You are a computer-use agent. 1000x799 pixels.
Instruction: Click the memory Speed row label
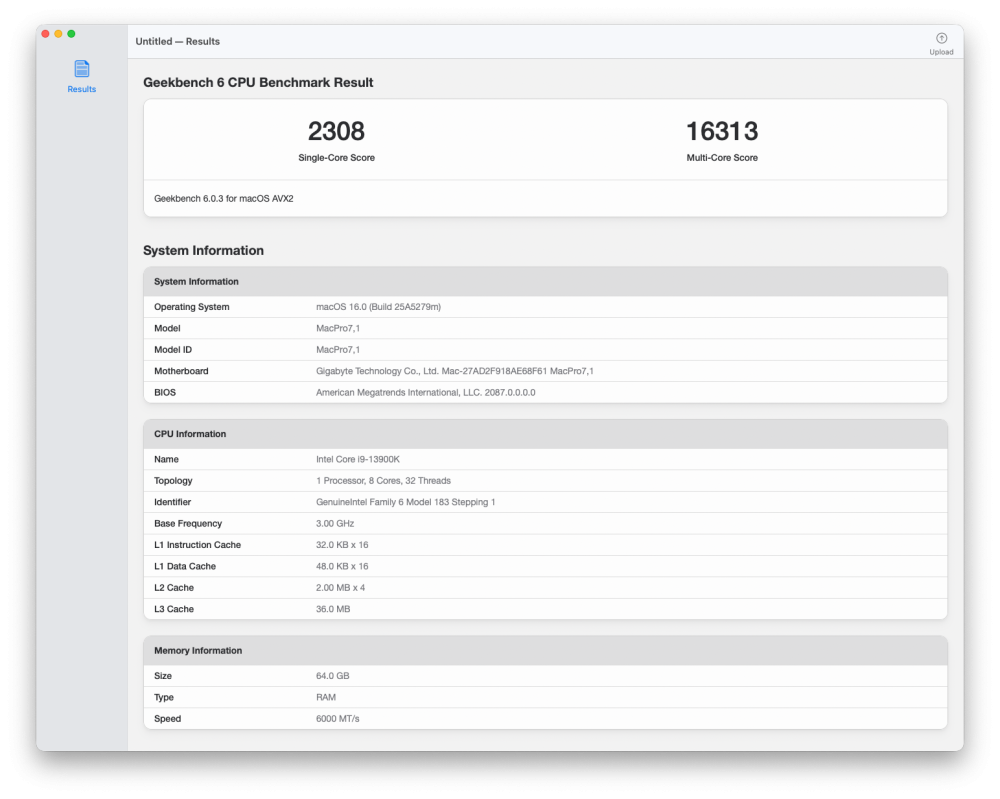coord(168,719)
